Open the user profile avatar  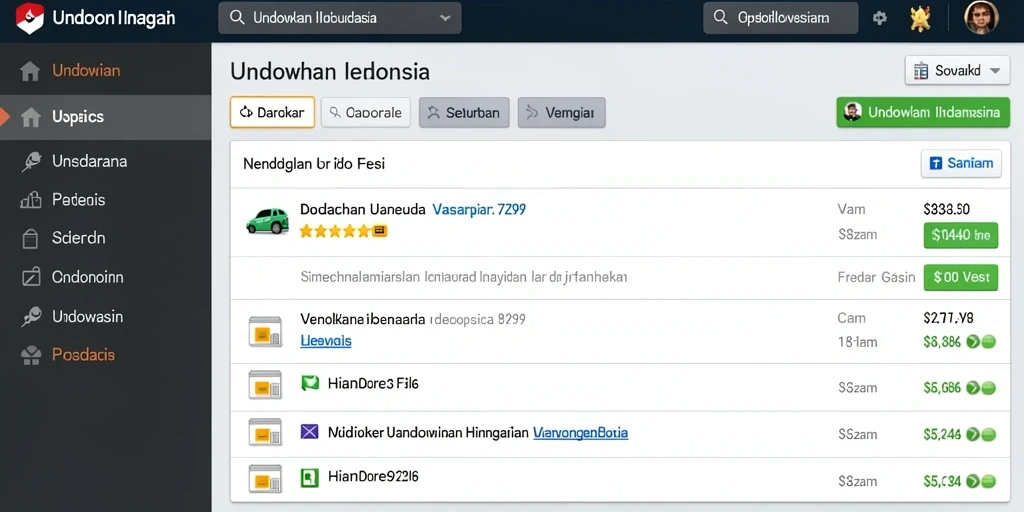(982, 18)
